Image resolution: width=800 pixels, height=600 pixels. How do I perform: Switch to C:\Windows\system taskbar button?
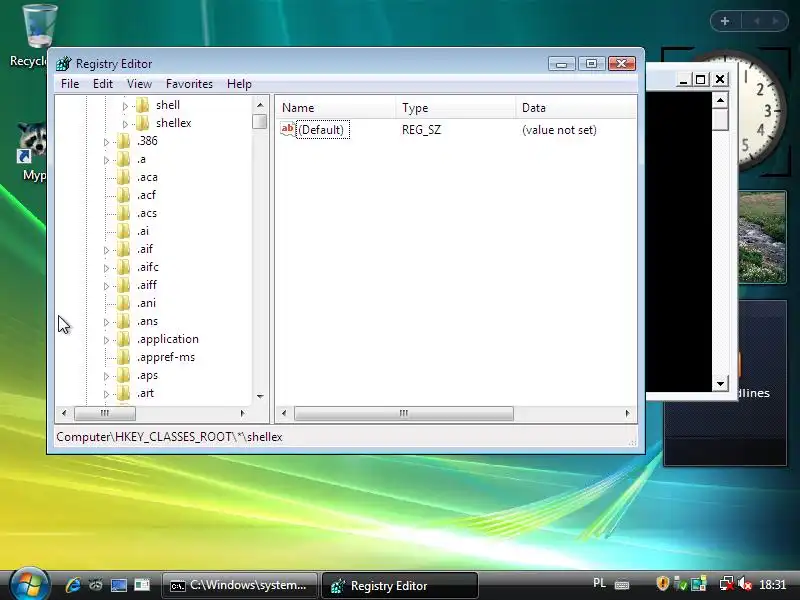(240, 585)
